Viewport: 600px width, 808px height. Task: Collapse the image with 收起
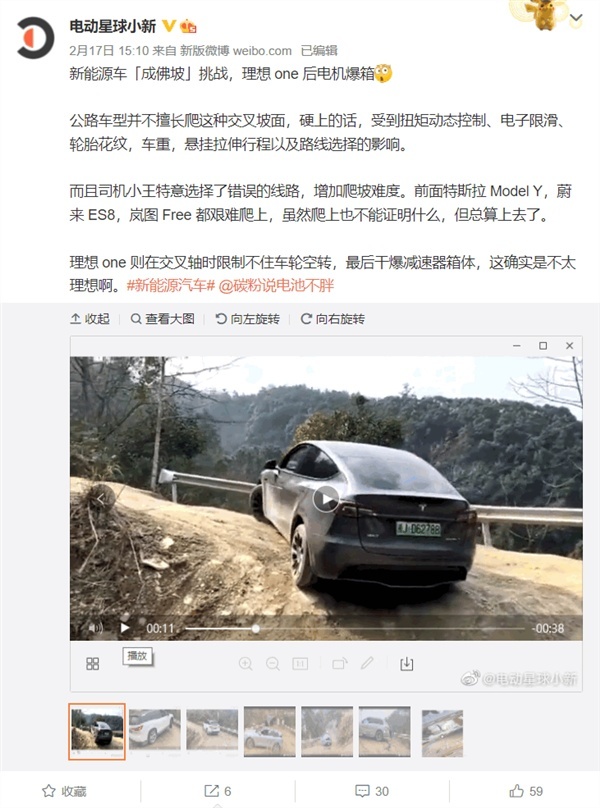[x=90, y=319]
